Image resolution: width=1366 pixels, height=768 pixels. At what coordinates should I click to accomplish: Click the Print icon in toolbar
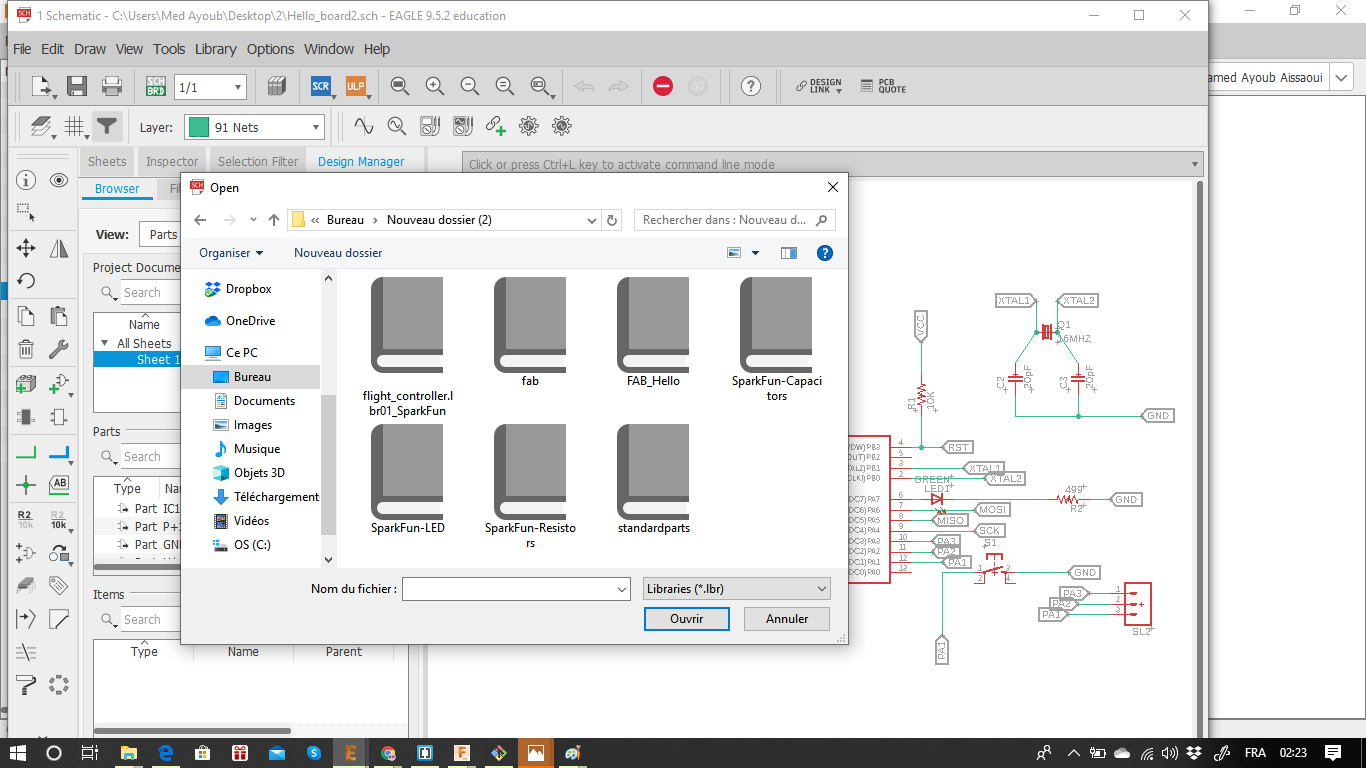click(112, 87)
